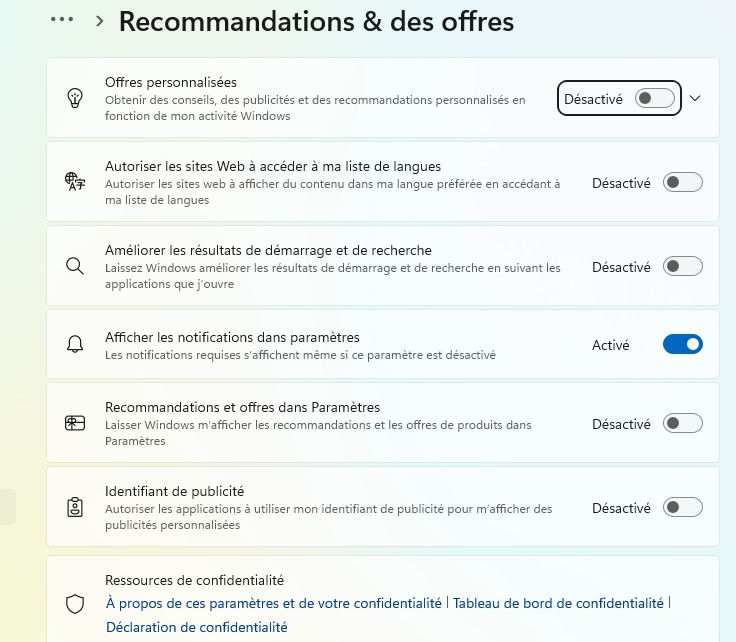Enable the Offres personnalisées toggle
This screenshot has height=642, width=736.
(x=655, y=98)
